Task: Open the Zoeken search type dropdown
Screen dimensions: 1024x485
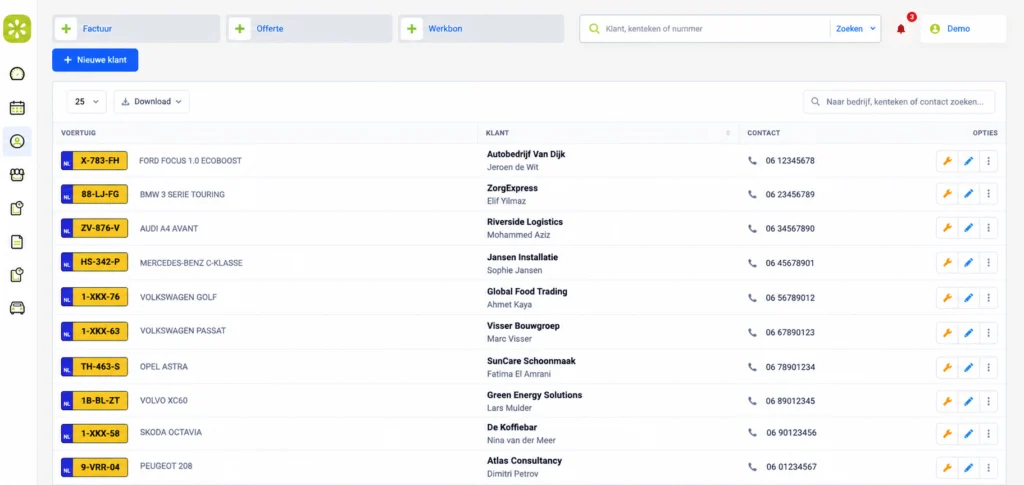Action: (856, 29)
